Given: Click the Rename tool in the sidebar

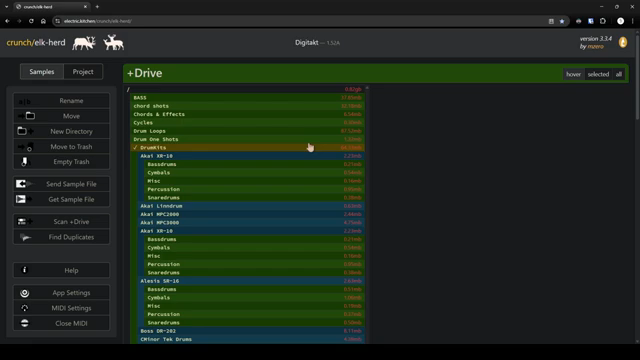Looking at the screenshot, I should coord(61,101).
